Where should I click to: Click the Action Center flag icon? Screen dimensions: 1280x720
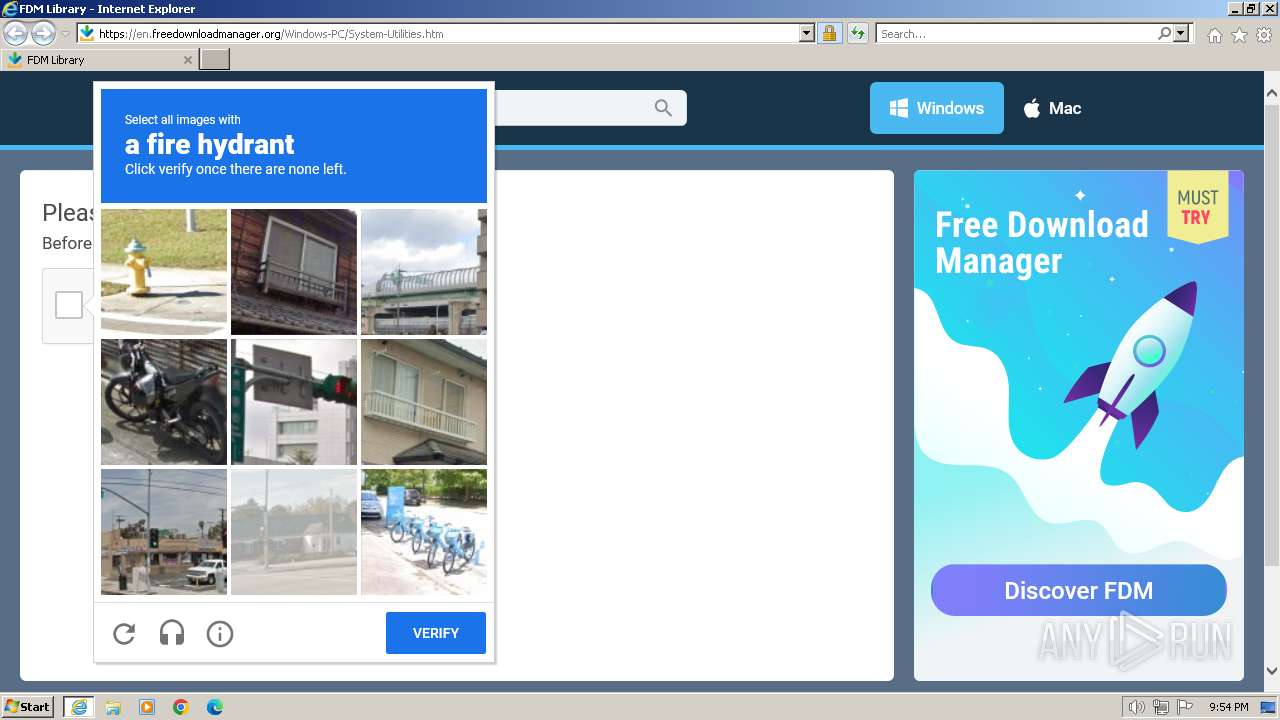[1185, 707]
